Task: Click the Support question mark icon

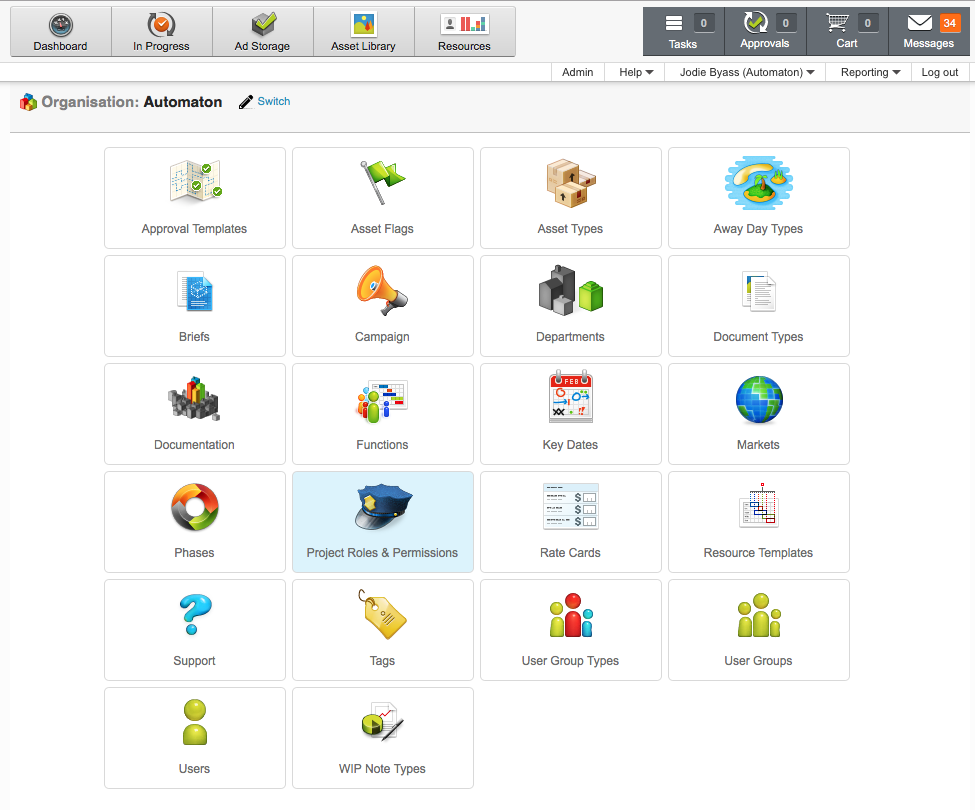Action: (194, 614)
